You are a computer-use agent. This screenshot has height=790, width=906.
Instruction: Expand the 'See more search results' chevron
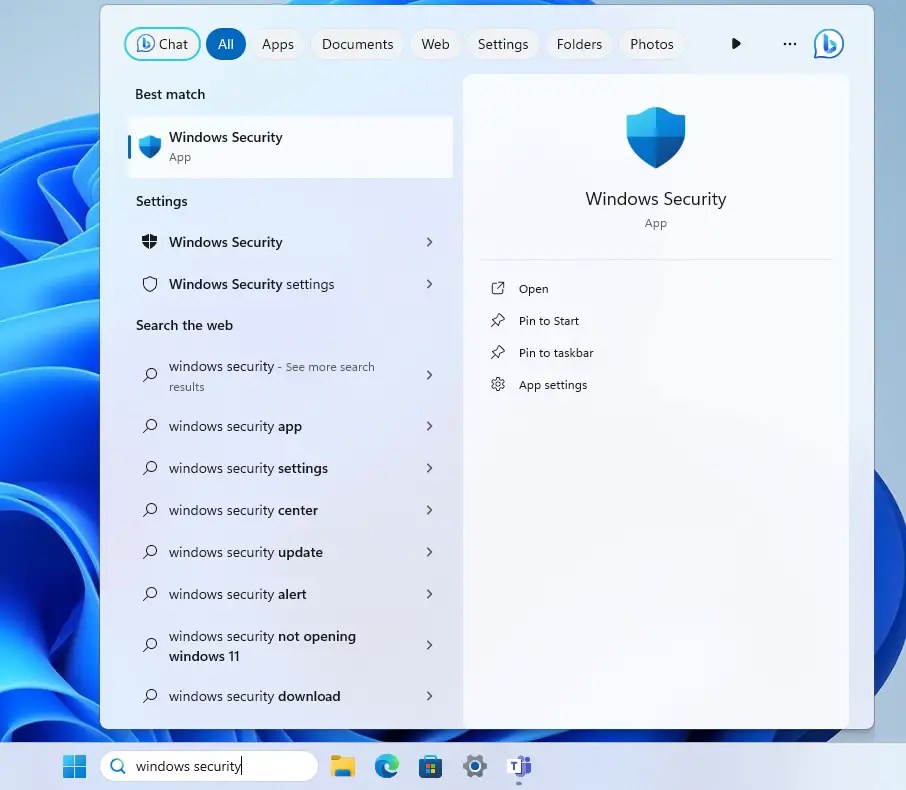click(x=429, y=375)
